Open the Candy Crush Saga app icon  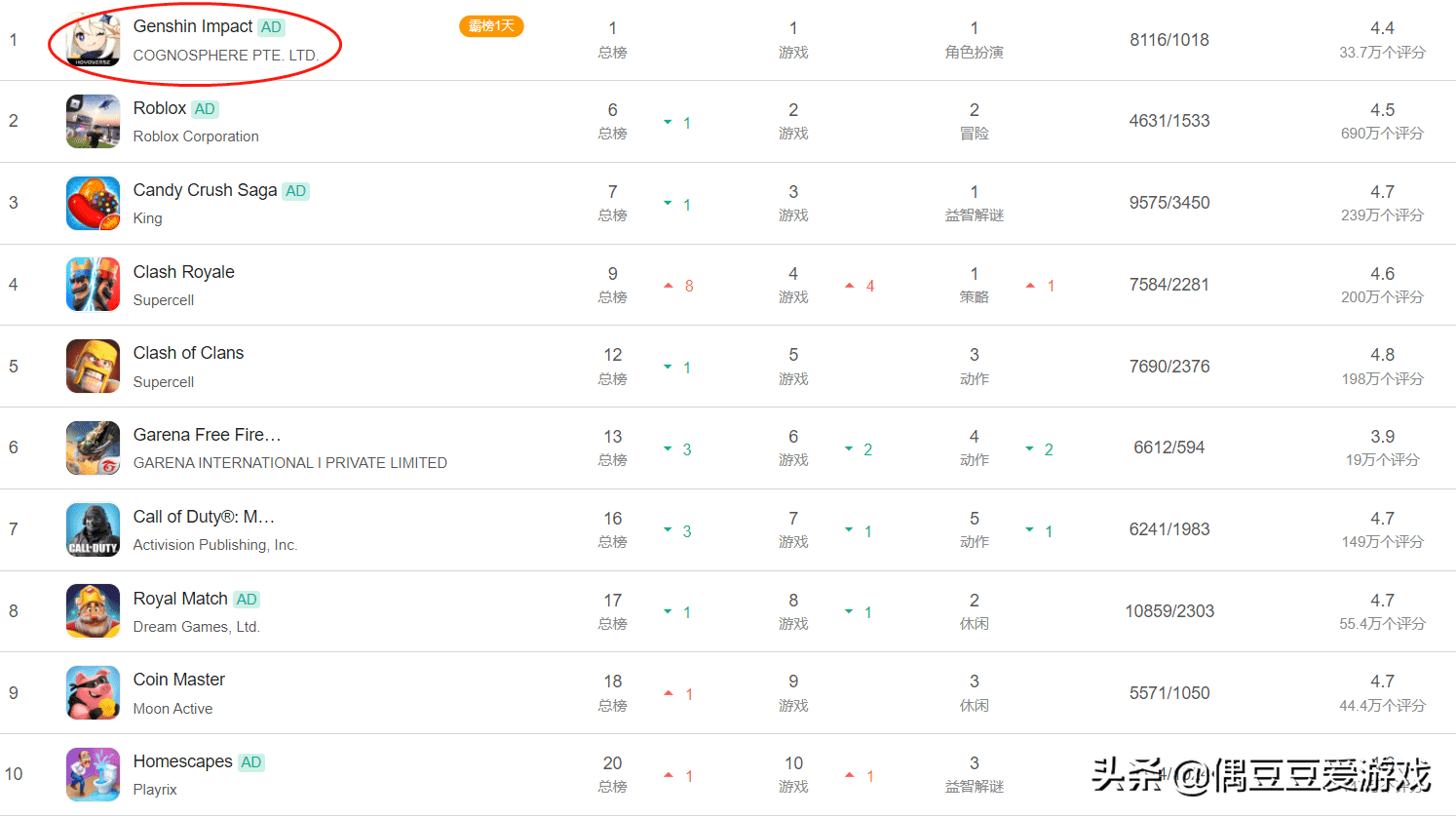(93, 203)
